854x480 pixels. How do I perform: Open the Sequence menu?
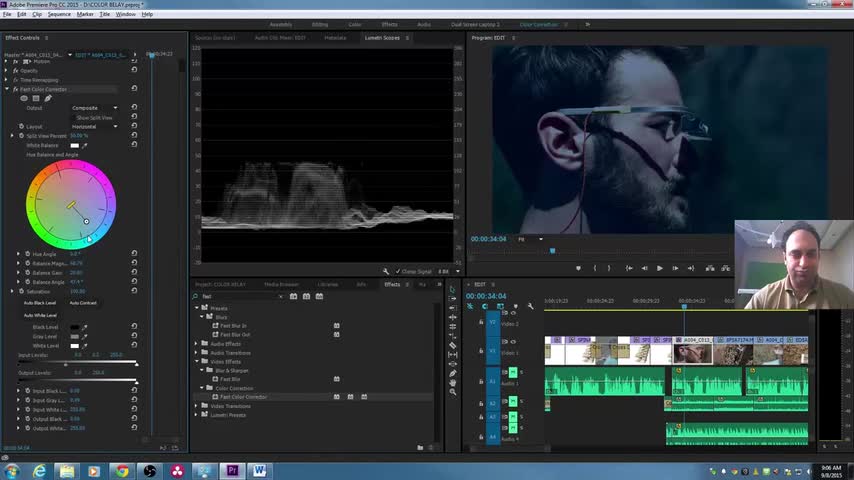click(x=59, y=14)
